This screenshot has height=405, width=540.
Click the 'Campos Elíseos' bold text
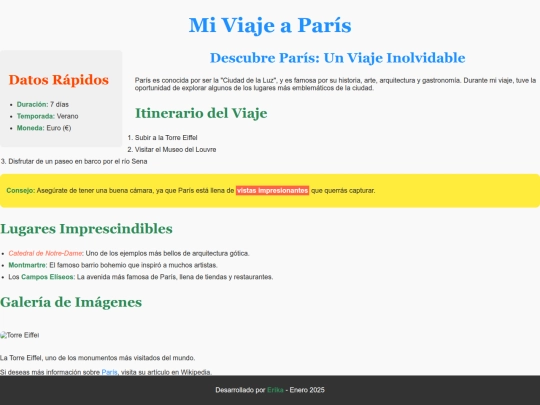pos(47,277)
